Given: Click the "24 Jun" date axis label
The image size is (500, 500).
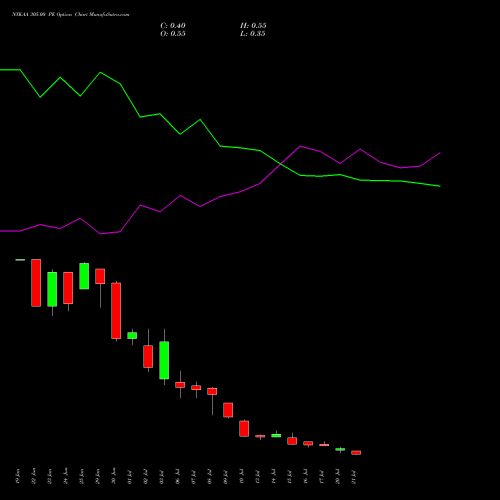Looking at the screenshot, I should coord(65,476).
